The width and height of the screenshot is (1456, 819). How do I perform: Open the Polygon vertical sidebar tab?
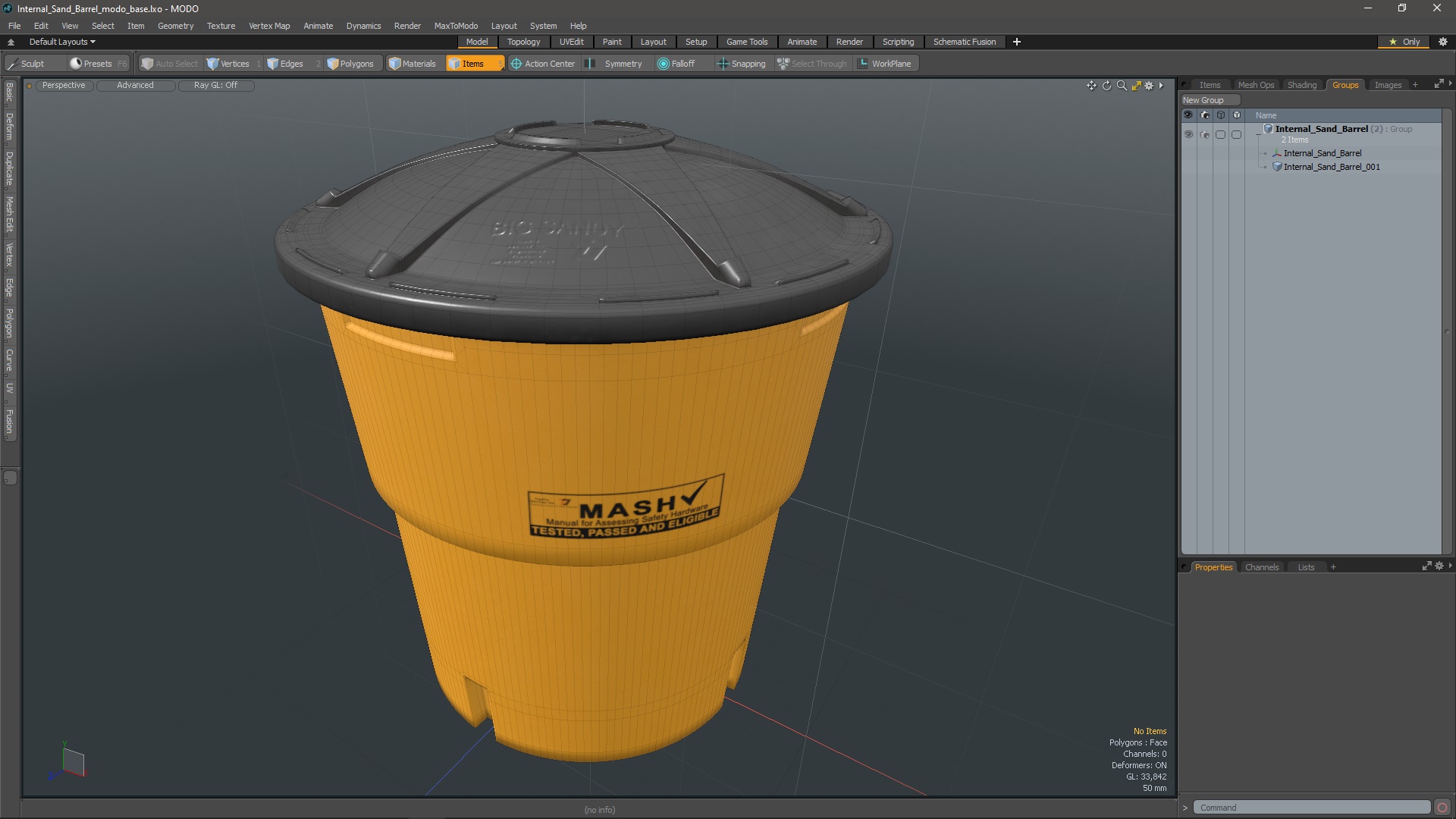pyautogui.click(x=9, y=323)
